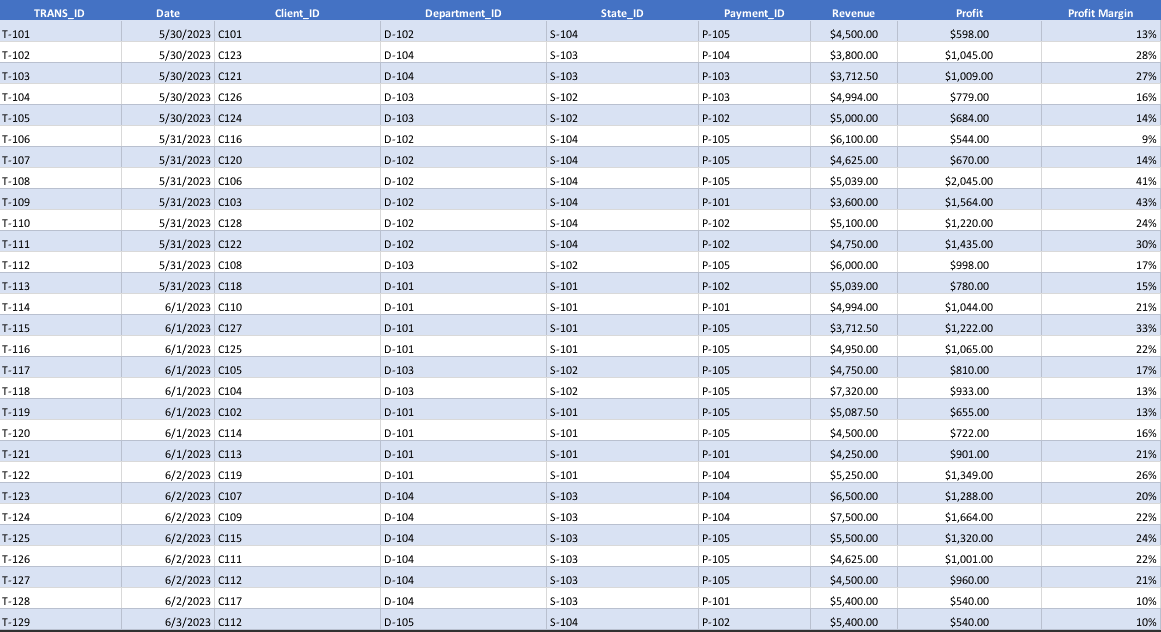Click the revenue cell showing $7,500.00
This screenshot has height=632, width=1161.
pos(854,517)
